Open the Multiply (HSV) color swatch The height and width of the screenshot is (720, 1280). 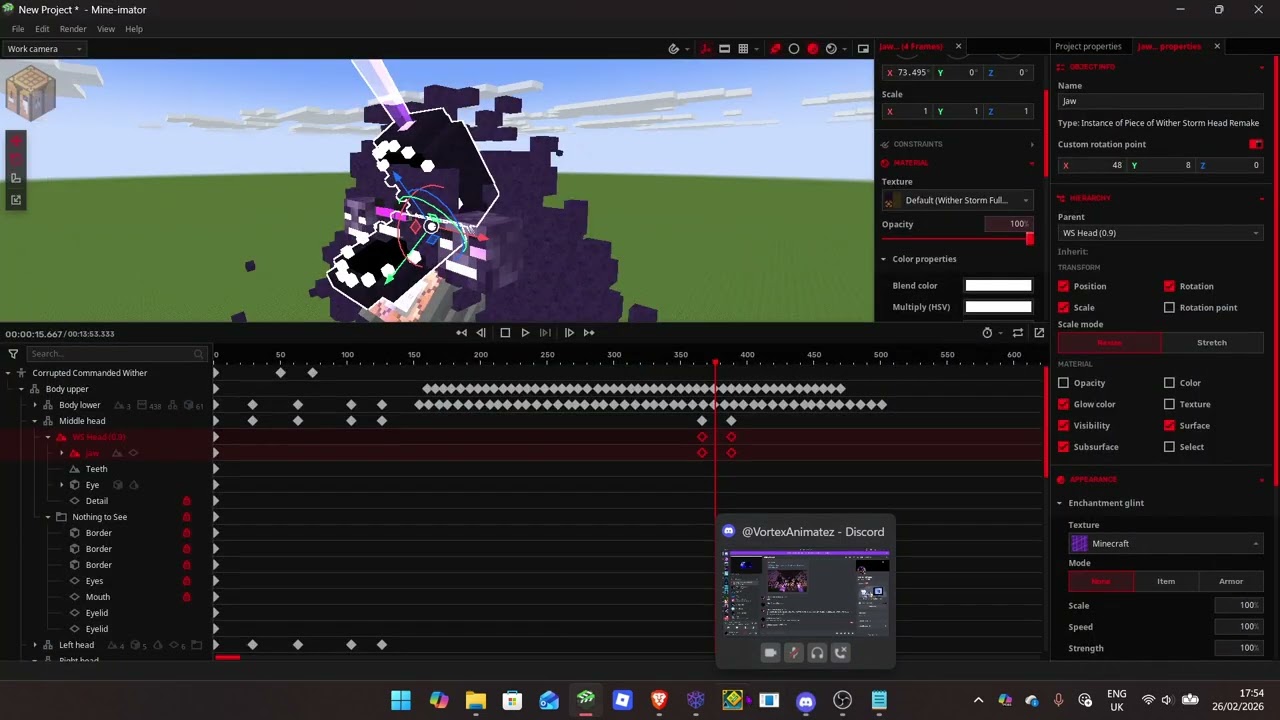coord(998,307)
